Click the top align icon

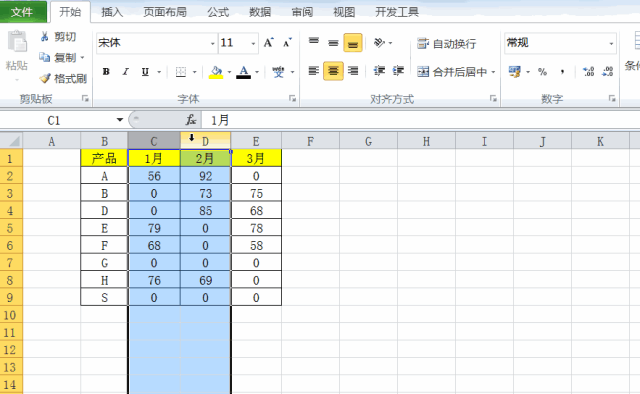[x=313, y=42]
